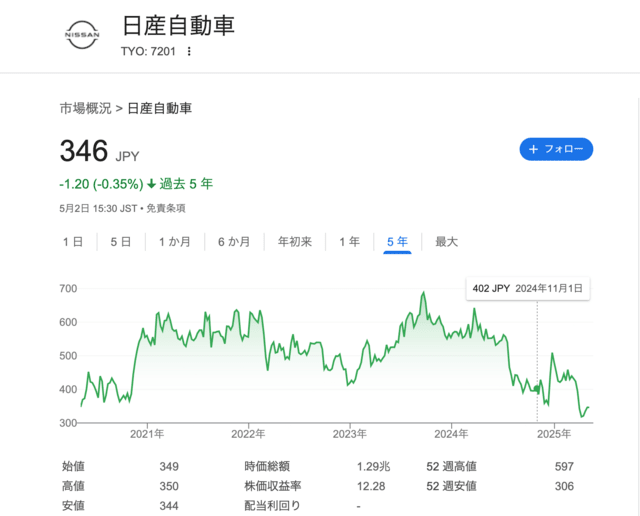Viewport: 640px width, 516px height.
Task: Select the 1 年 range tab
Action: (349, 242)
